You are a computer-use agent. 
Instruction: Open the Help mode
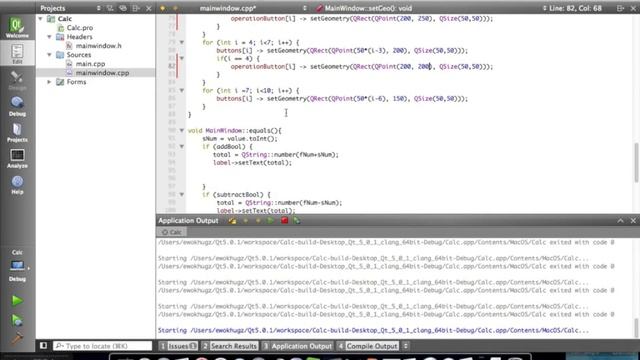[17, 184]
